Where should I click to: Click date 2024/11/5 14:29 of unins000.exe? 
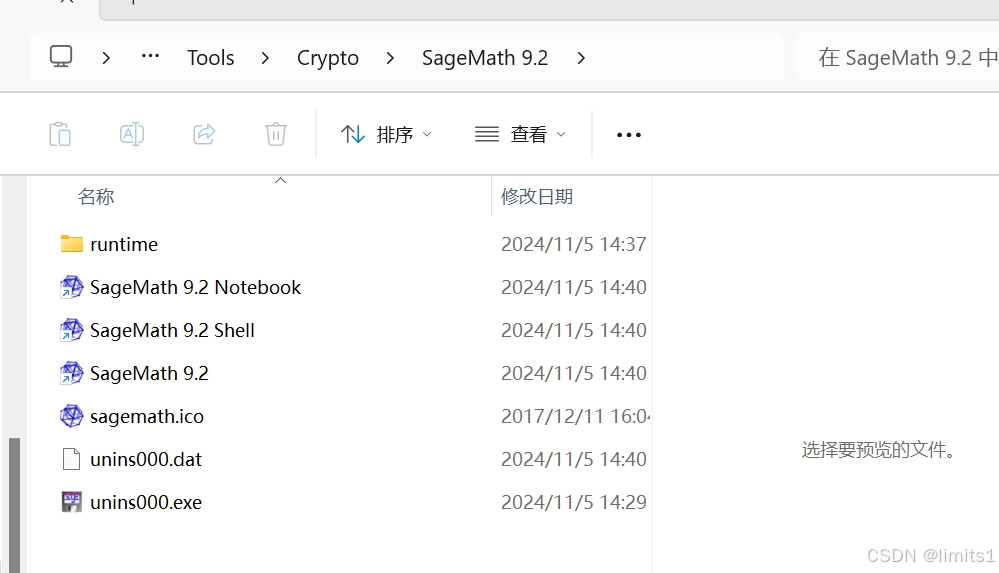point(573,502)
